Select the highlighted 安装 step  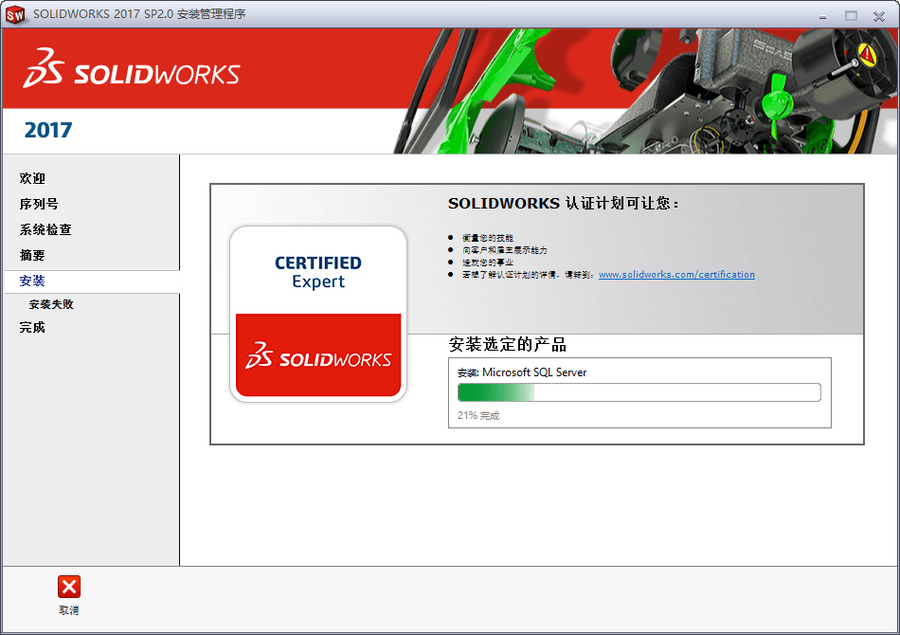[32, 282]
